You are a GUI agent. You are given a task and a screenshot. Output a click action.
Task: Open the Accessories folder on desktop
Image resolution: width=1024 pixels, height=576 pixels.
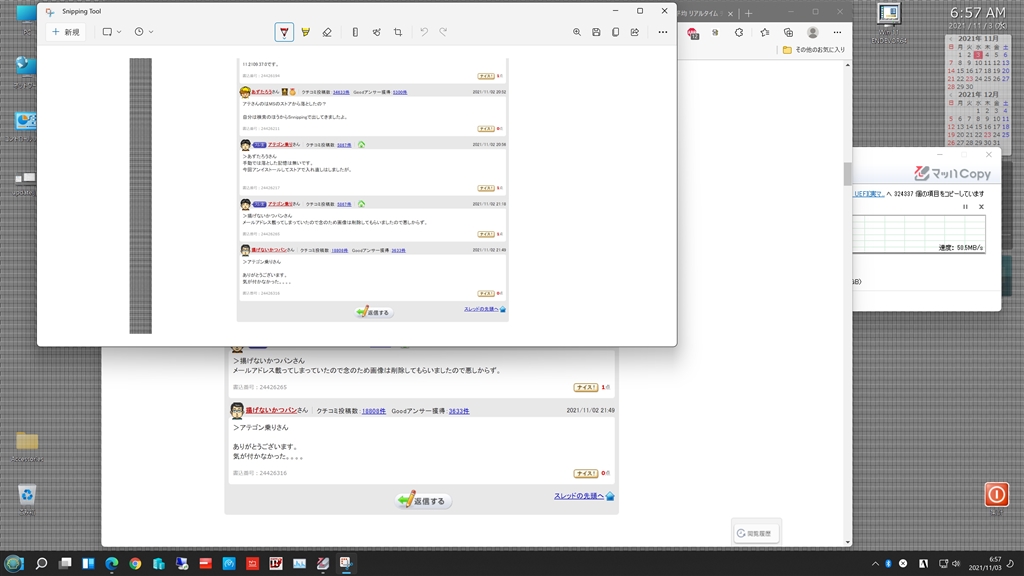(27, 447)
